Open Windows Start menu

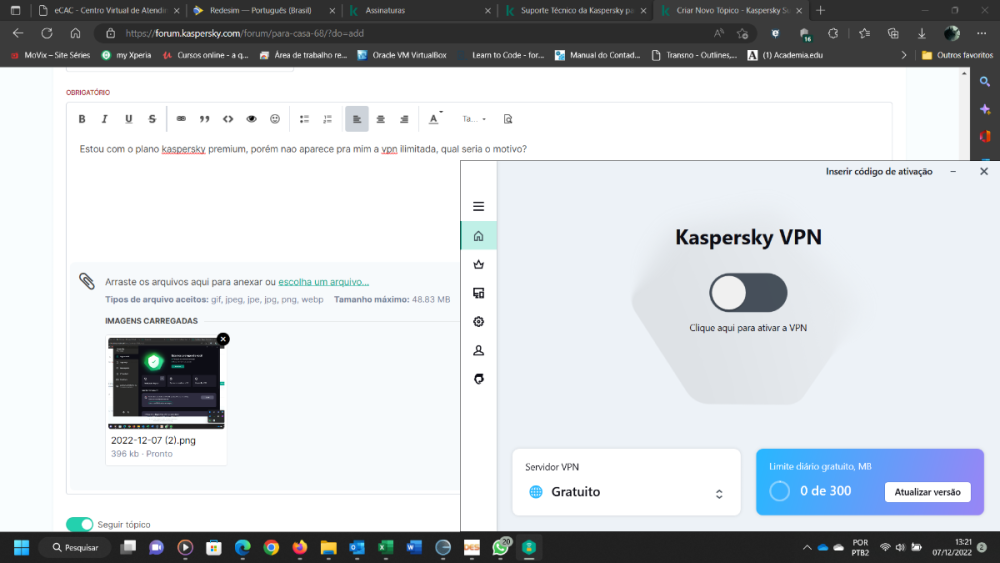pyautogui.click(x=21, y=548)
